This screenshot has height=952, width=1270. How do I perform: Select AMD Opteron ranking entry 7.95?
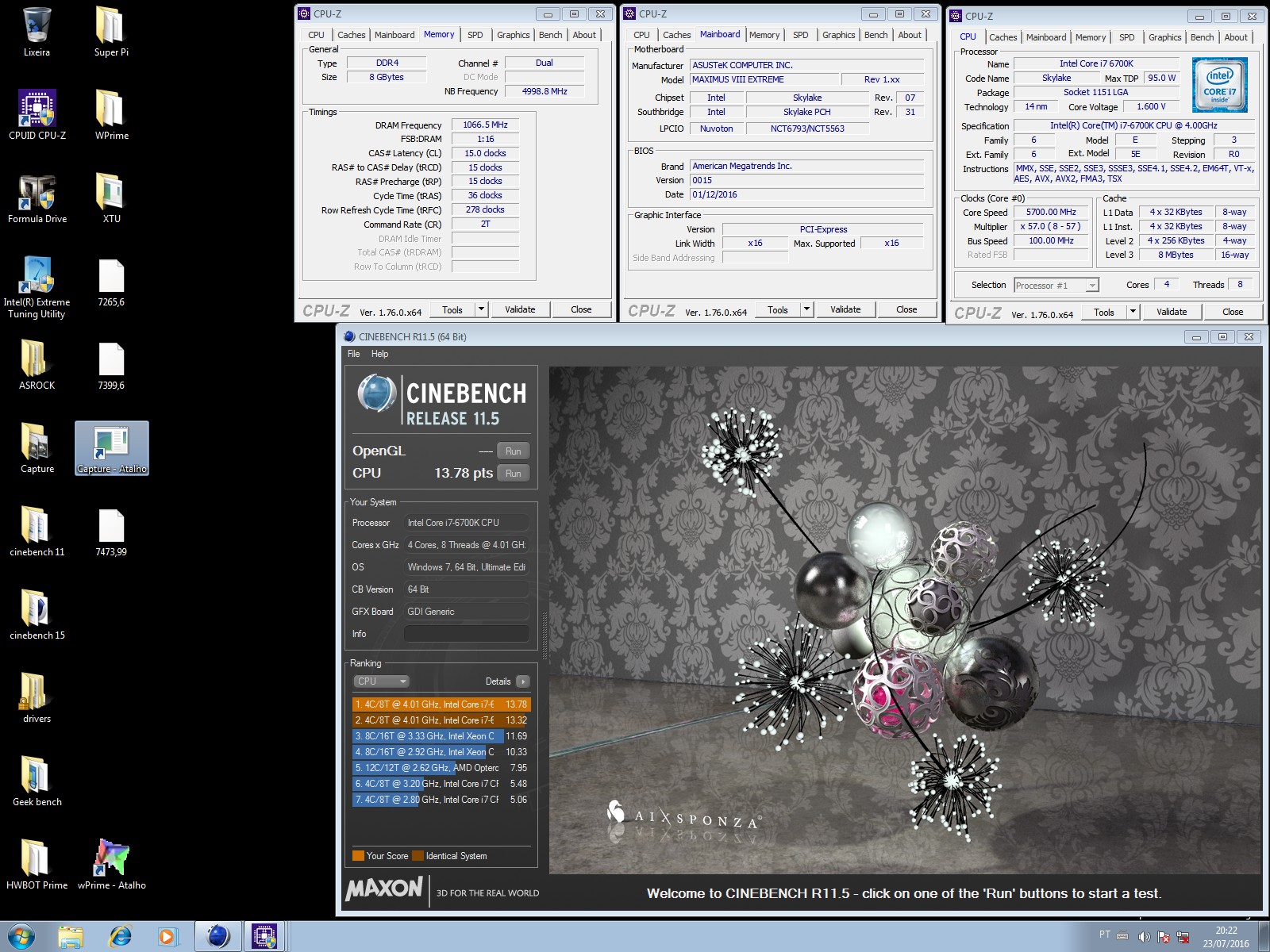coord(441,768)
